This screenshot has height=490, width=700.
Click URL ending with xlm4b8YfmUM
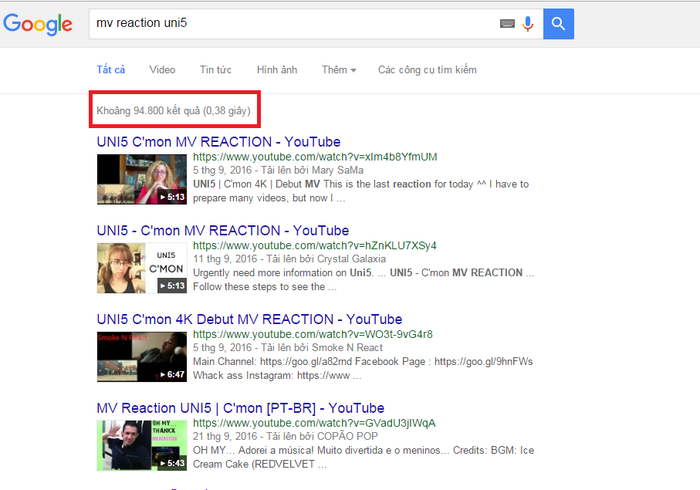(x=315, y=157)
